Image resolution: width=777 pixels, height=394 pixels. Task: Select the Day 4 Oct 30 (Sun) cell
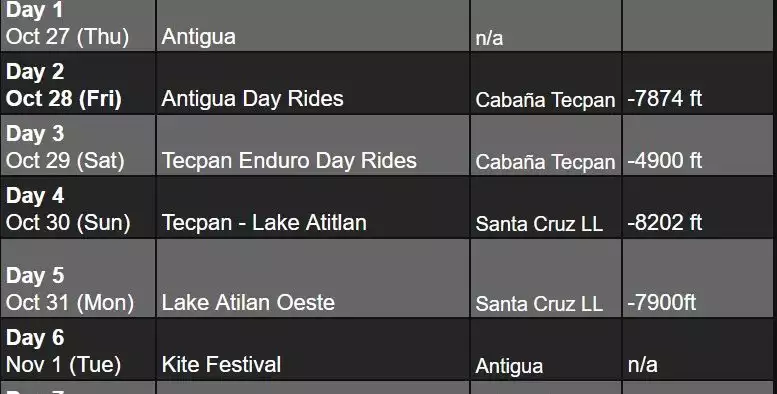point(78,207)
